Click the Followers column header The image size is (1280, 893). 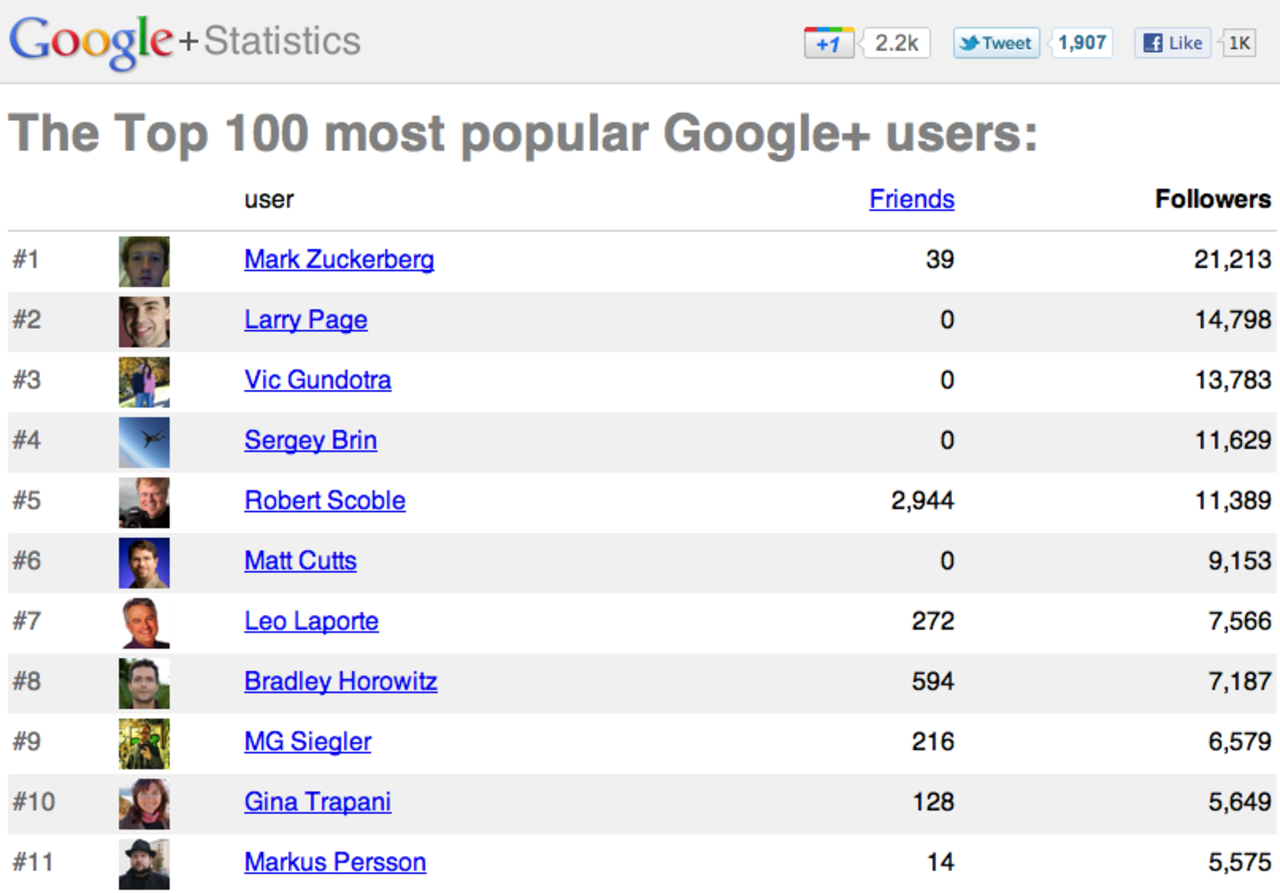pos(1212,199)
